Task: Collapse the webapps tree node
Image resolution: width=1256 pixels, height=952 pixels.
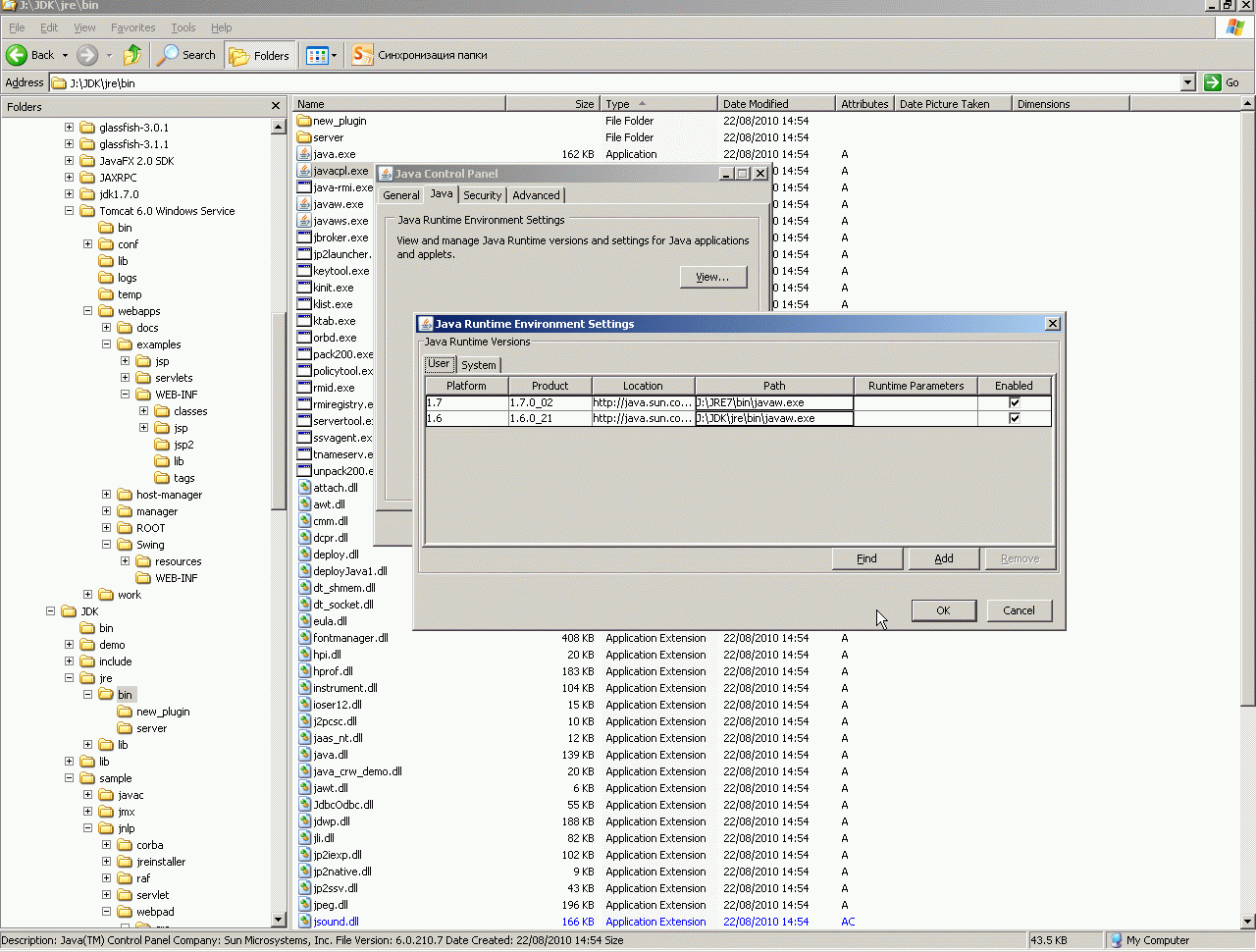Action: (87, 311)
